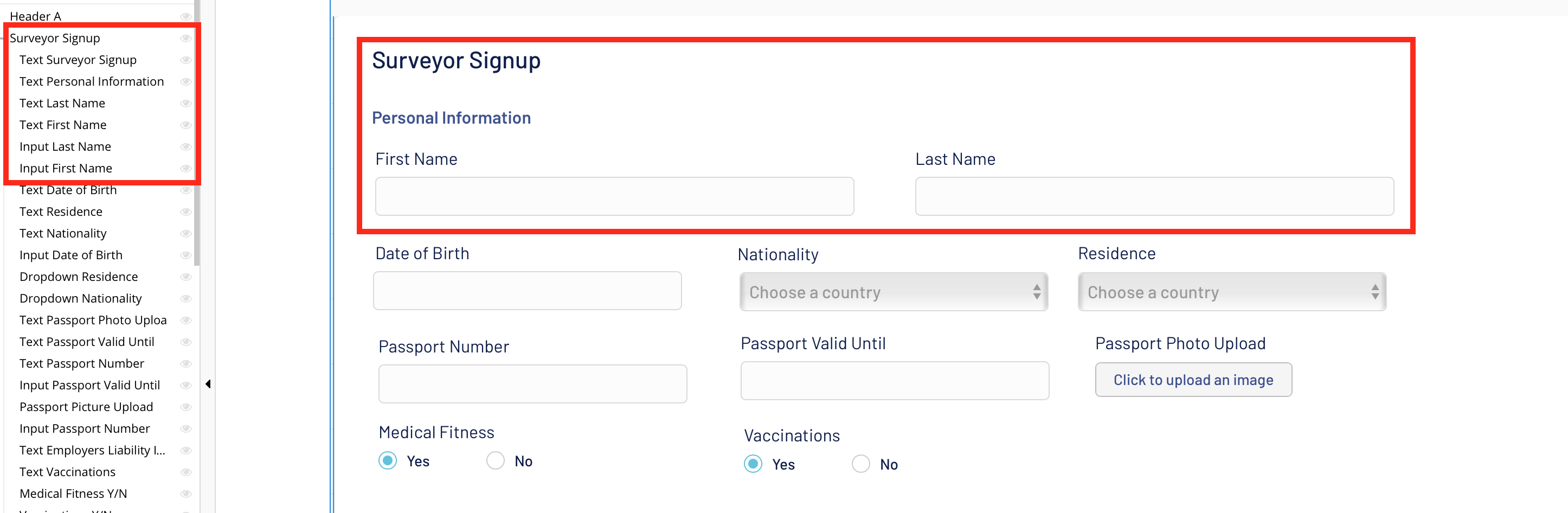Image resolution: width=1568 pixels, height=513 pixels.
Task: Select Input Date of Birth tree item
Action: tap(70, 255)
